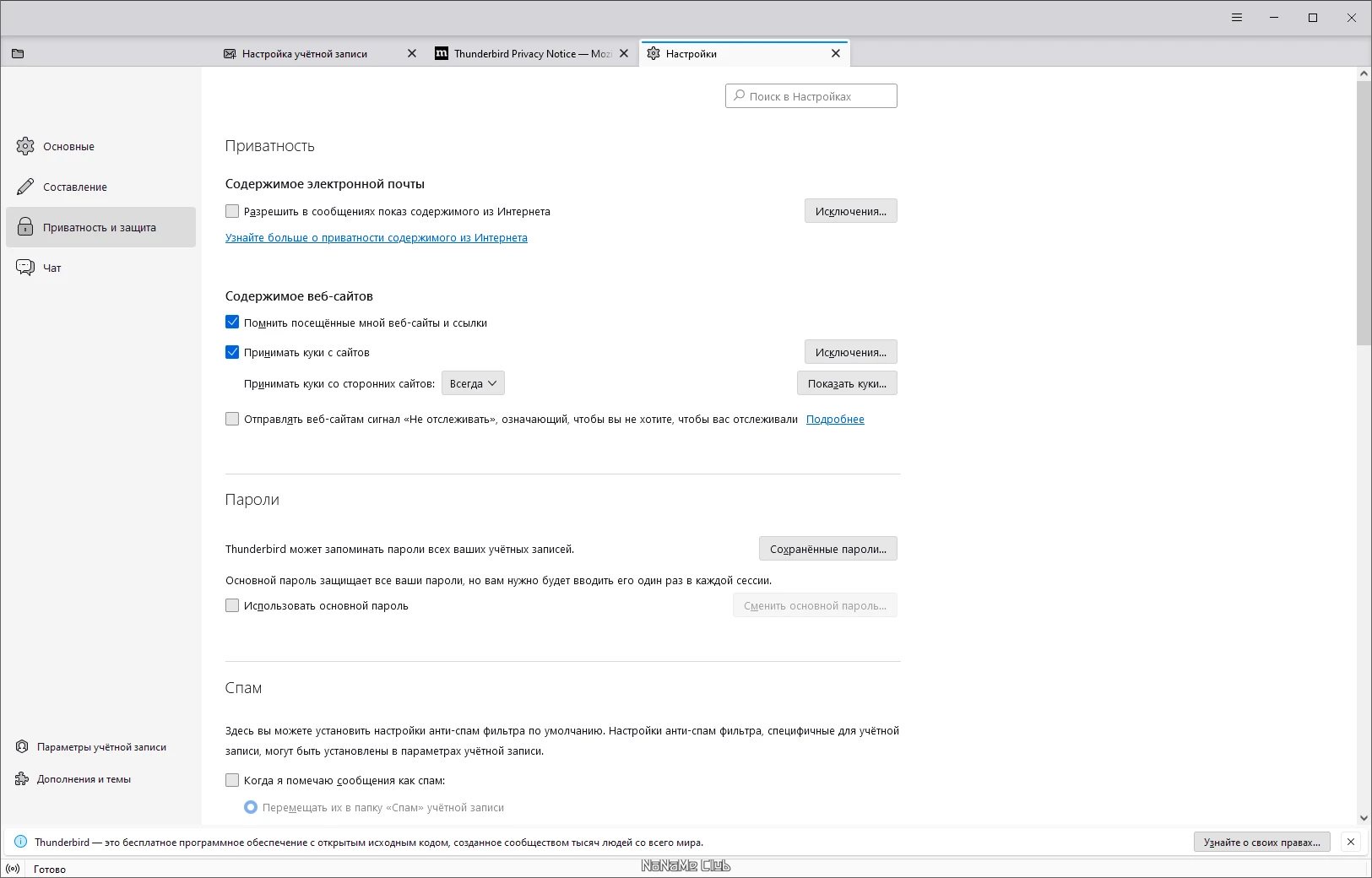The width and height of the screenshot is (1372, 878).
Task: Open the Основные settings gear icon
Action: [25, 146]
